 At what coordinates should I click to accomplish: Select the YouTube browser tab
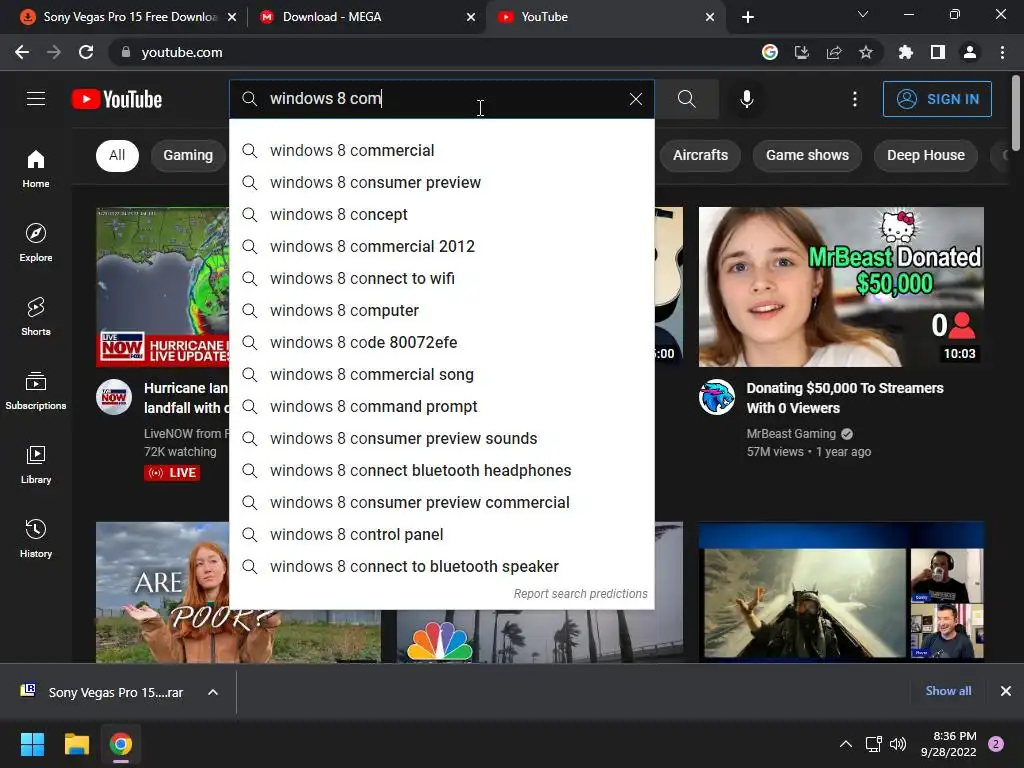coord(605,17)
